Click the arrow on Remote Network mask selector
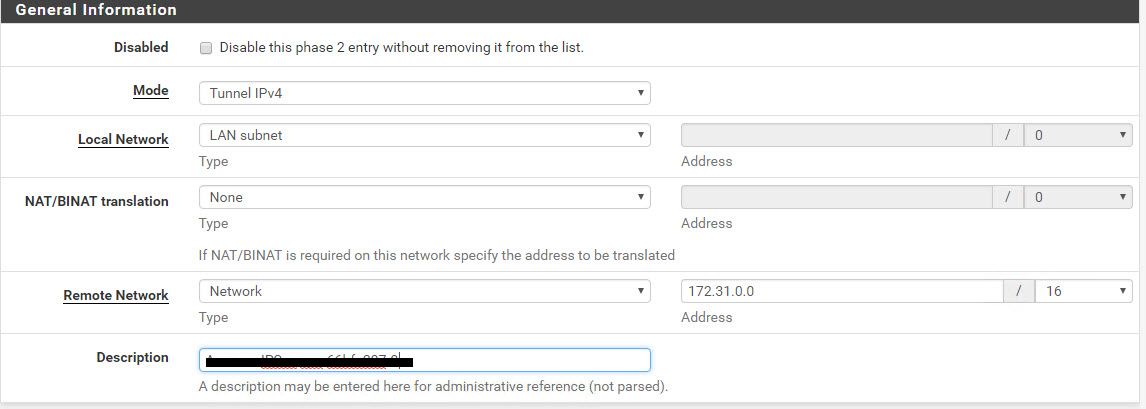Screen dimensions: 1146x409 pyautogui.click(x=1123, y=291)
